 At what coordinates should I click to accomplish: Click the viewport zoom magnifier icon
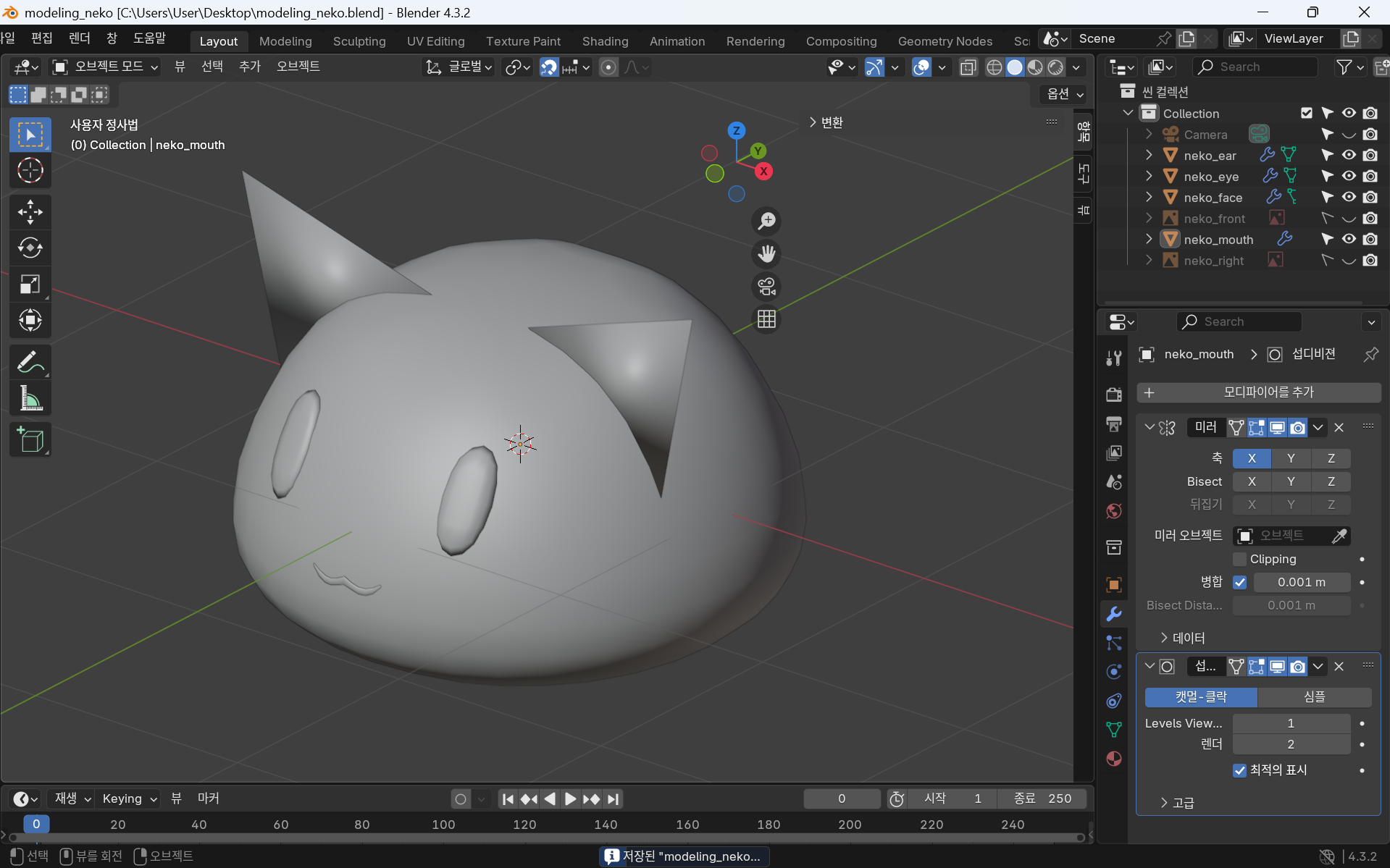pos(766,221)
